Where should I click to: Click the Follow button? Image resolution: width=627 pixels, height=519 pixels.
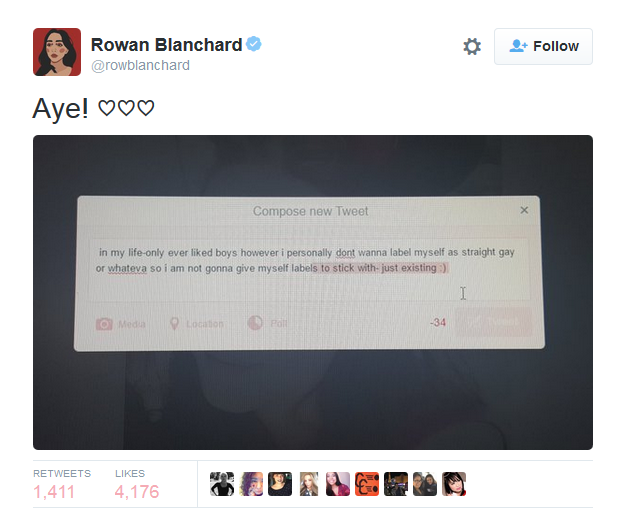(x=543, y=46)
